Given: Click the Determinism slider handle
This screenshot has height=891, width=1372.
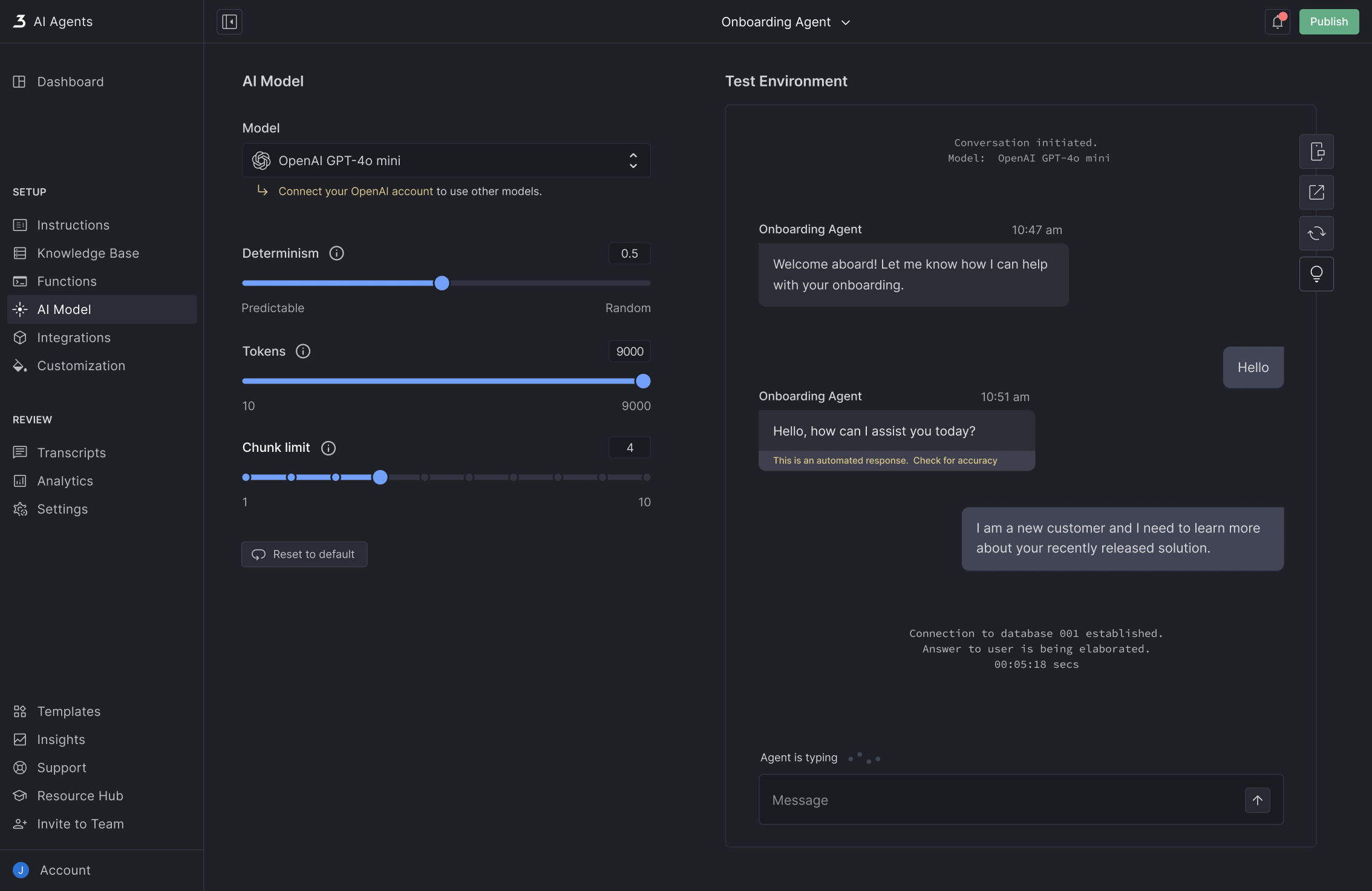Looking at the screenshot, I should tap(442, 283).
